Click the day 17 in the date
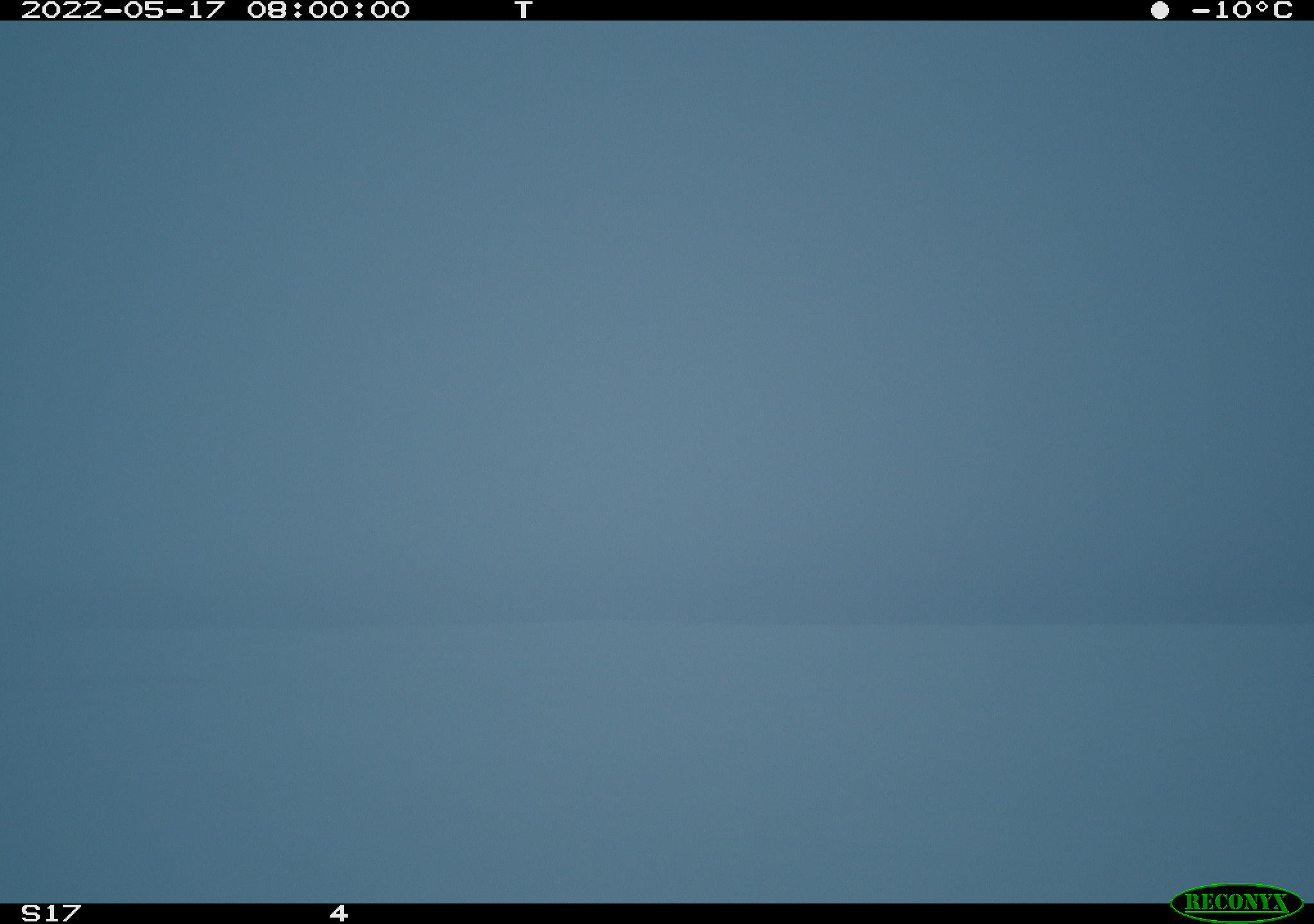This screenshot has height=924, width=1314. [x=207, y=10]
